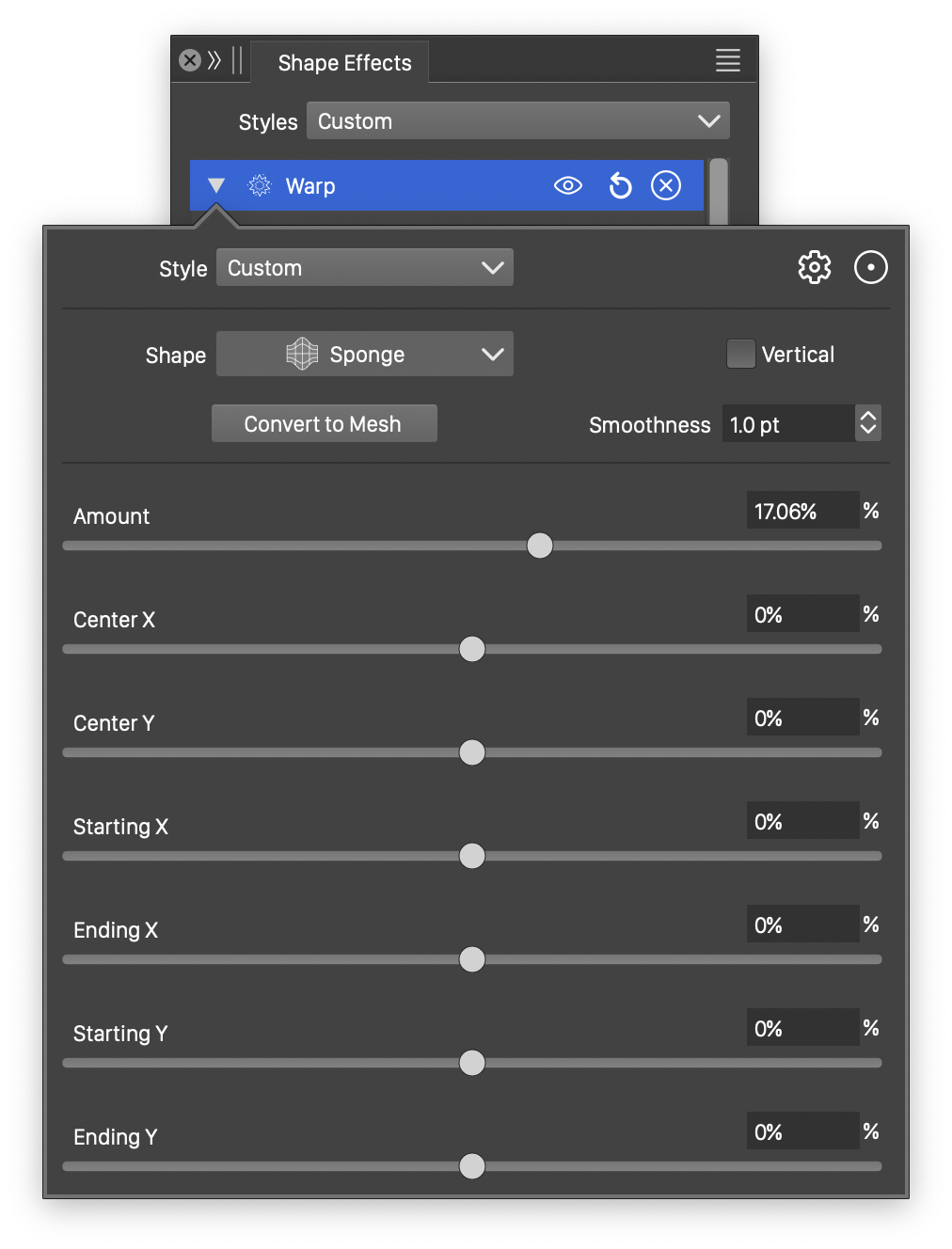Viewport: 952px width, 1249px height.
Task: Click the gear settings icon in Warp options
Action: (x=814, y=267)
